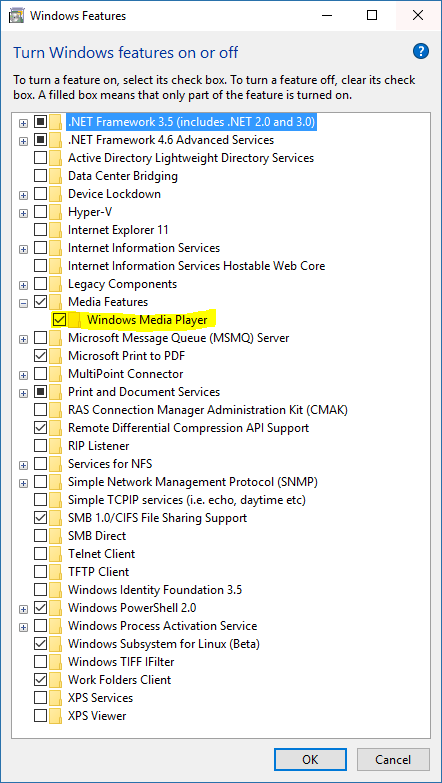The image size is (442, 783).
Task: Collapse the Media Features node
Action: click(23, 303)
